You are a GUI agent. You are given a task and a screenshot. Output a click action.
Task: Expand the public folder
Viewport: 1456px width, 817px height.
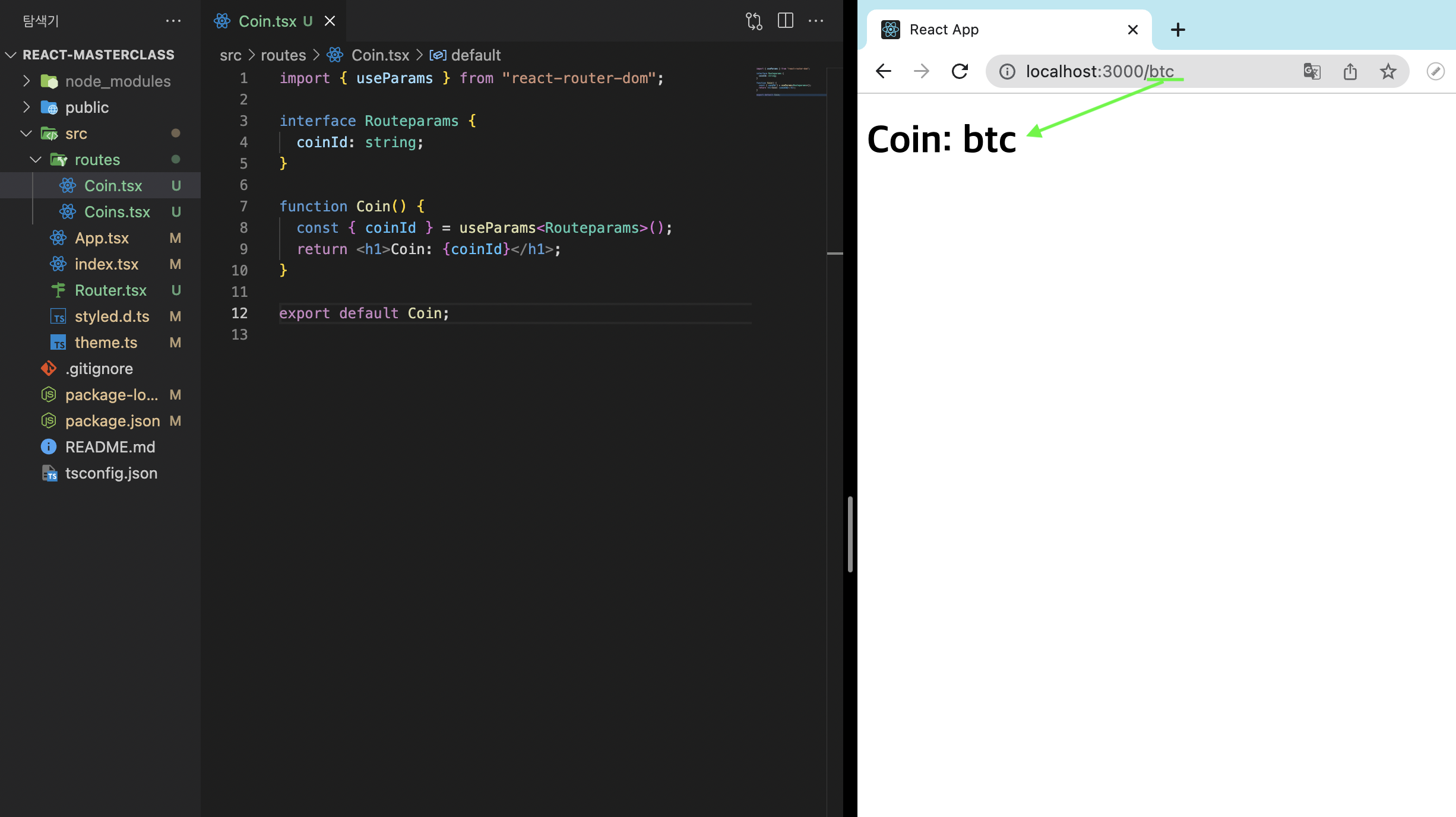(87, 107)
